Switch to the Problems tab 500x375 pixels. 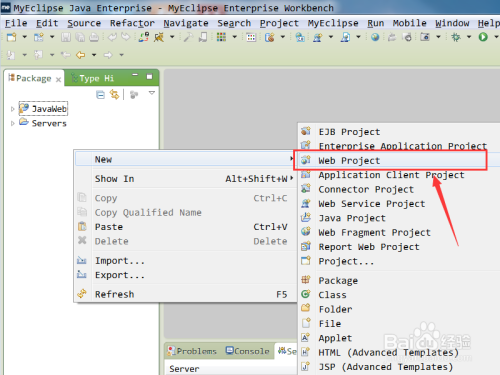point(192,351)
